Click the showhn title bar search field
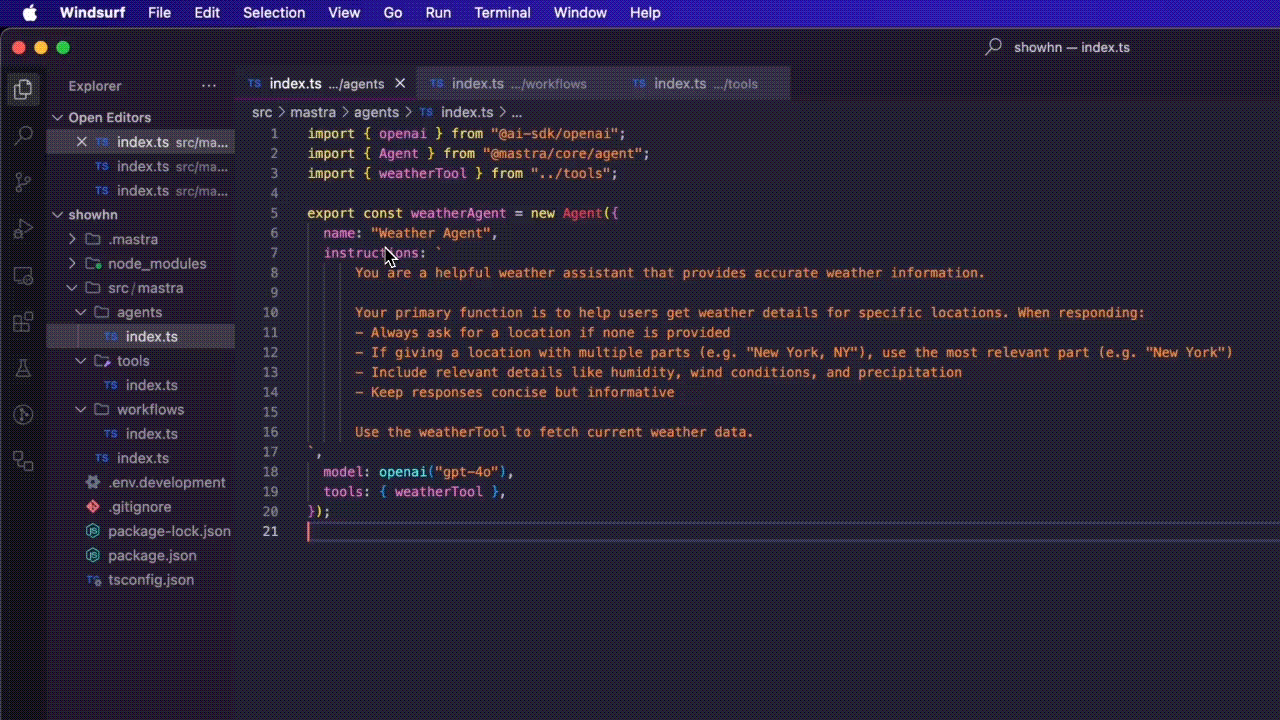Screen dimensions: 1280x720 pos(1058,47)
